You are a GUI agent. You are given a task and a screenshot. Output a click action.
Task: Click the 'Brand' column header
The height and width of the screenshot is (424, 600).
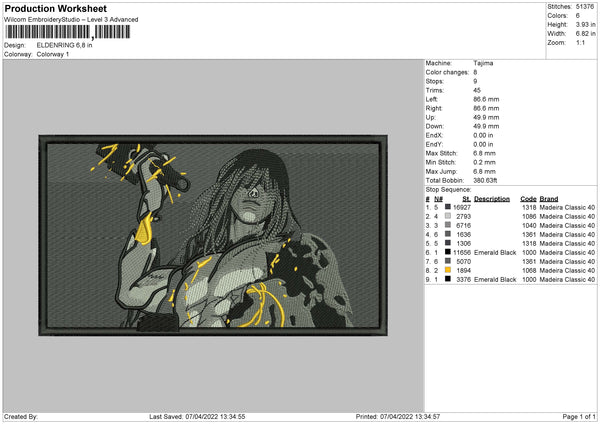click(x=548, y=198)
